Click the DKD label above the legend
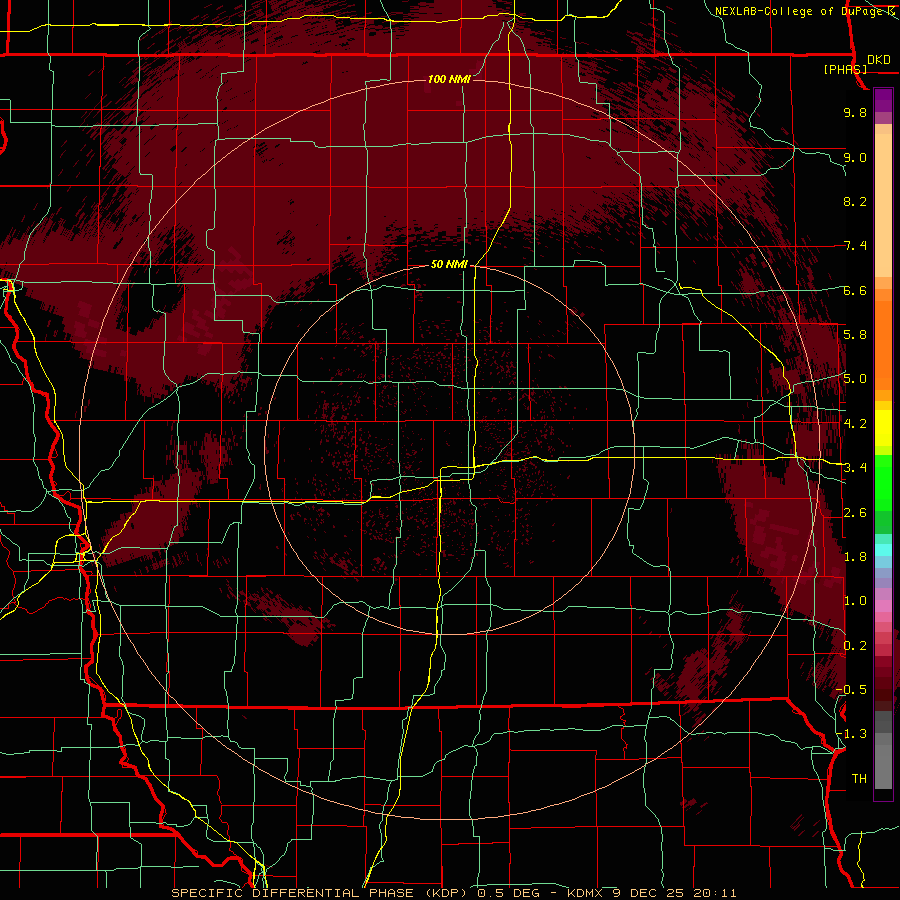Viewport: 900px width, 900px height. point(879,60)
